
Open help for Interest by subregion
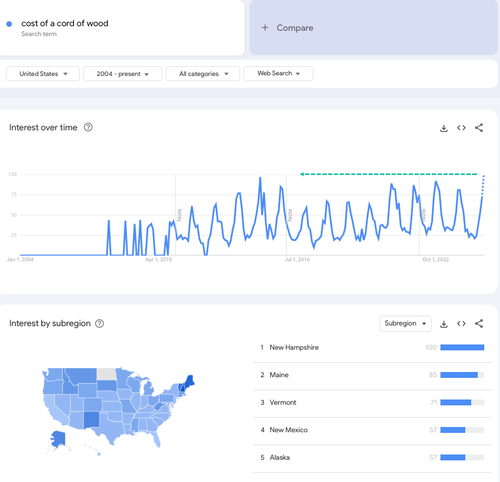(99, 323)
